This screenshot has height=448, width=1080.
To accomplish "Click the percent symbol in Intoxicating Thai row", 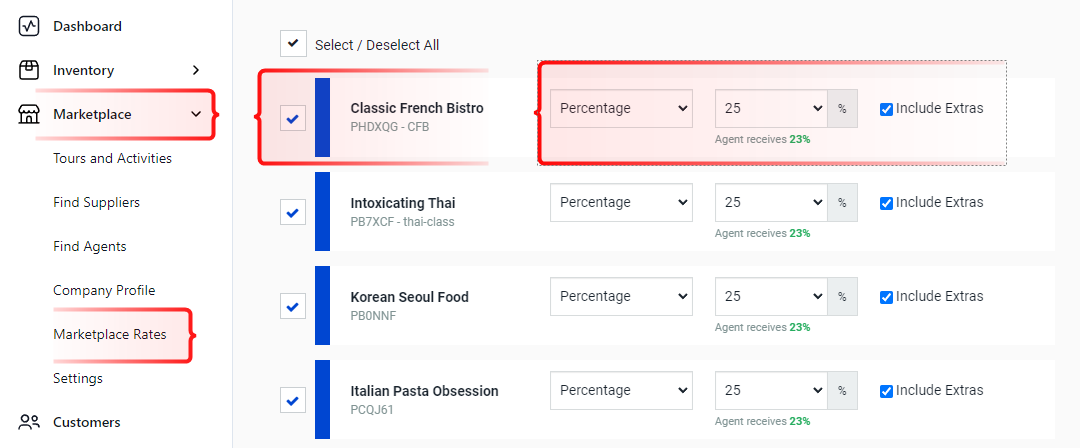I will pyautogui.click(x=842, y=203).
